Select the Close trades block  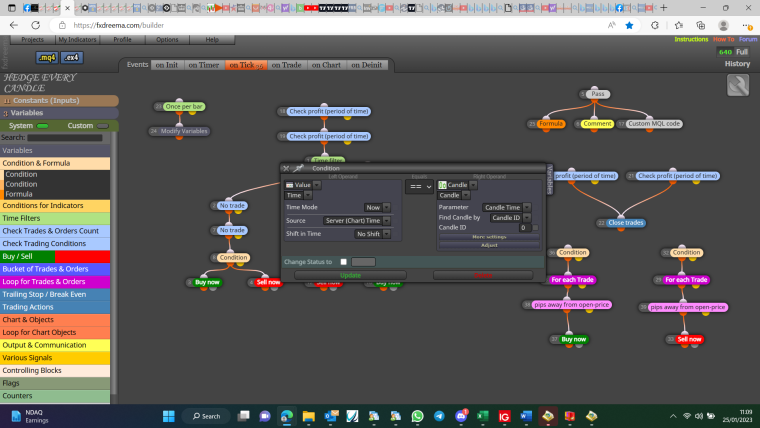(626, 223)
